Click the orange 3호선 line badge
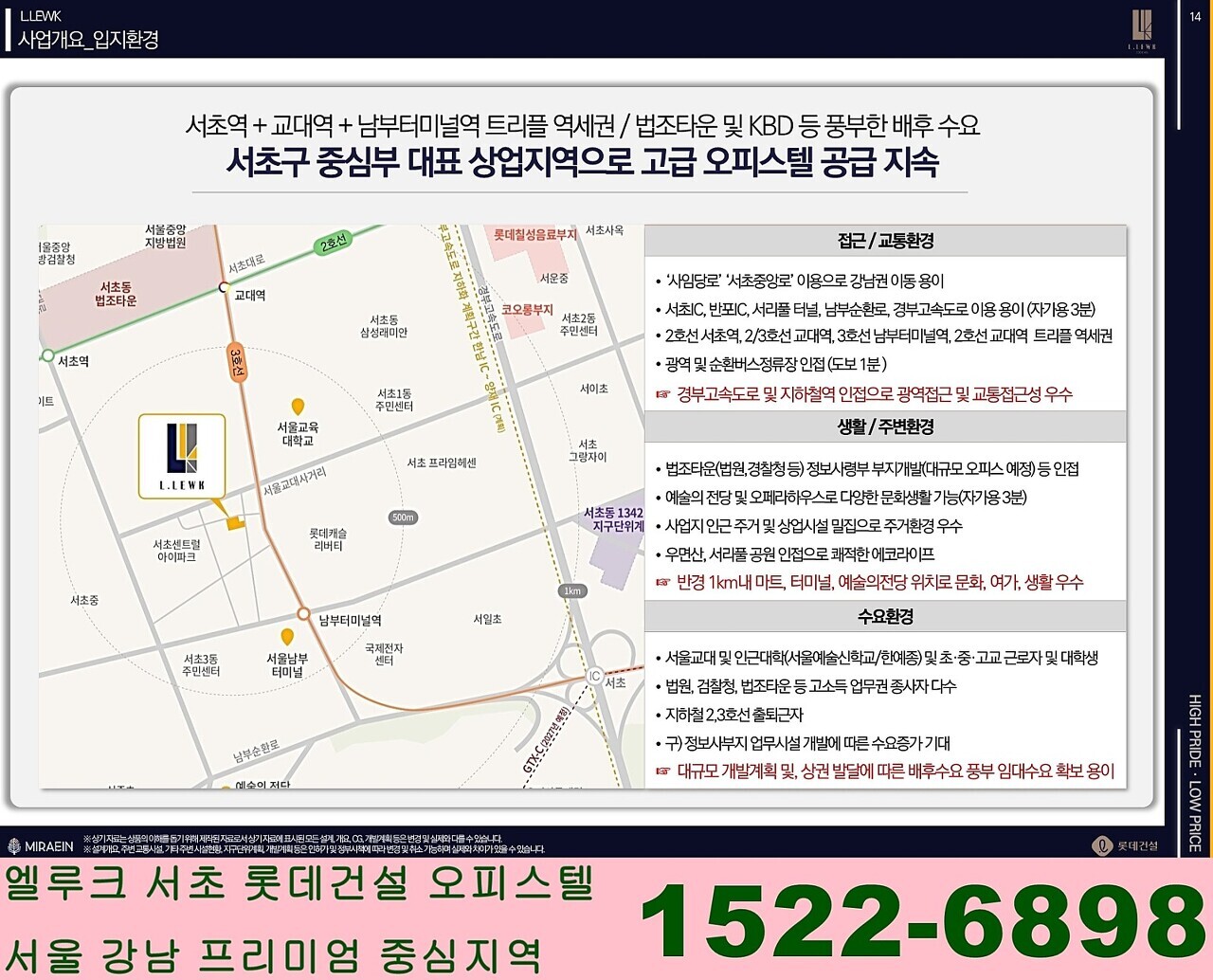1213x980 pixels. point(237,363)
